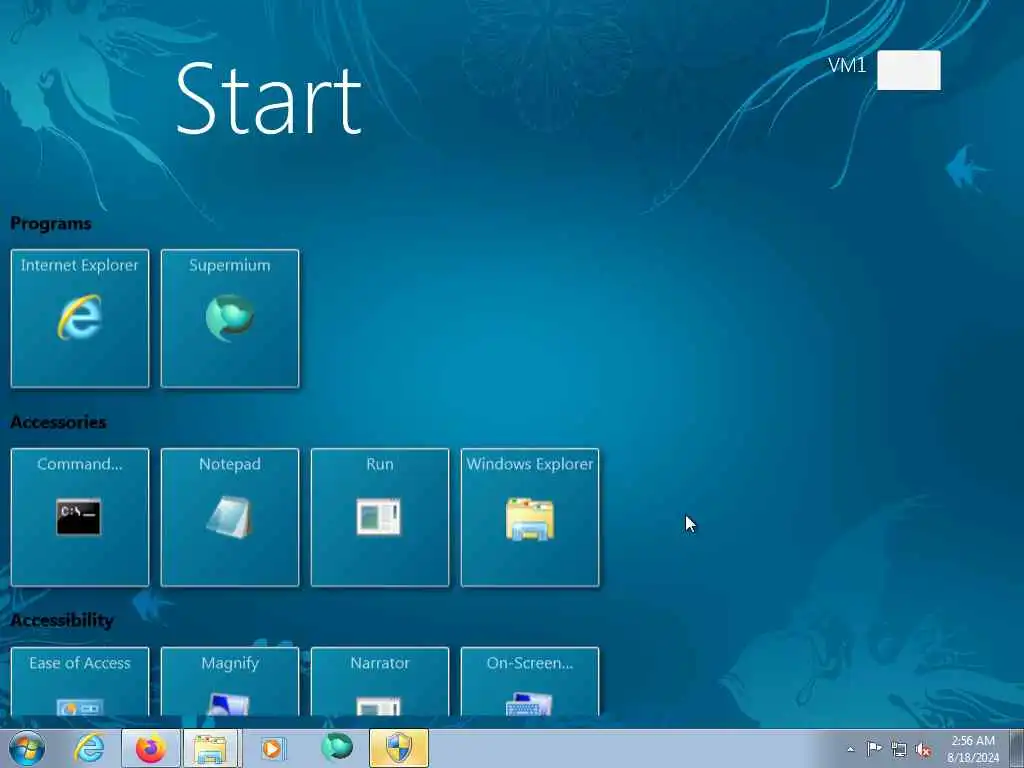
Task: Open the Run tile
Action: tap(380, 517)
